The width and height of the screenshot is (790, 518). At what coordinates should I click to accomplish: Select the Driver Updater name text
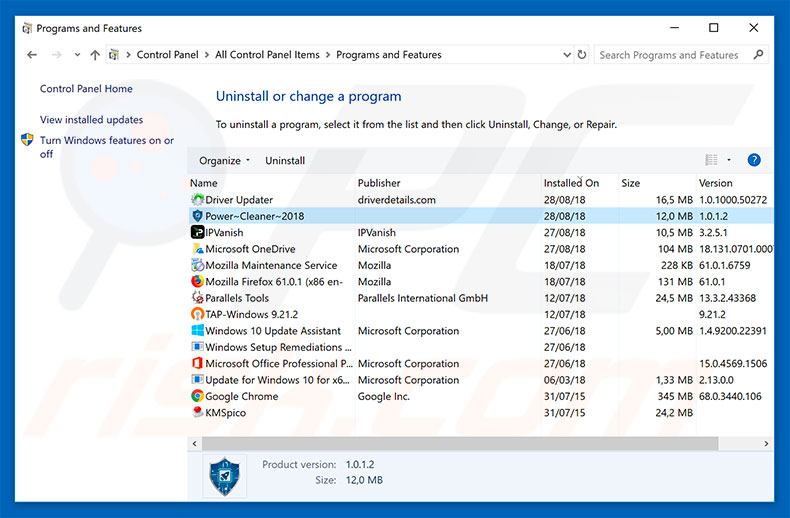[239, 200]
